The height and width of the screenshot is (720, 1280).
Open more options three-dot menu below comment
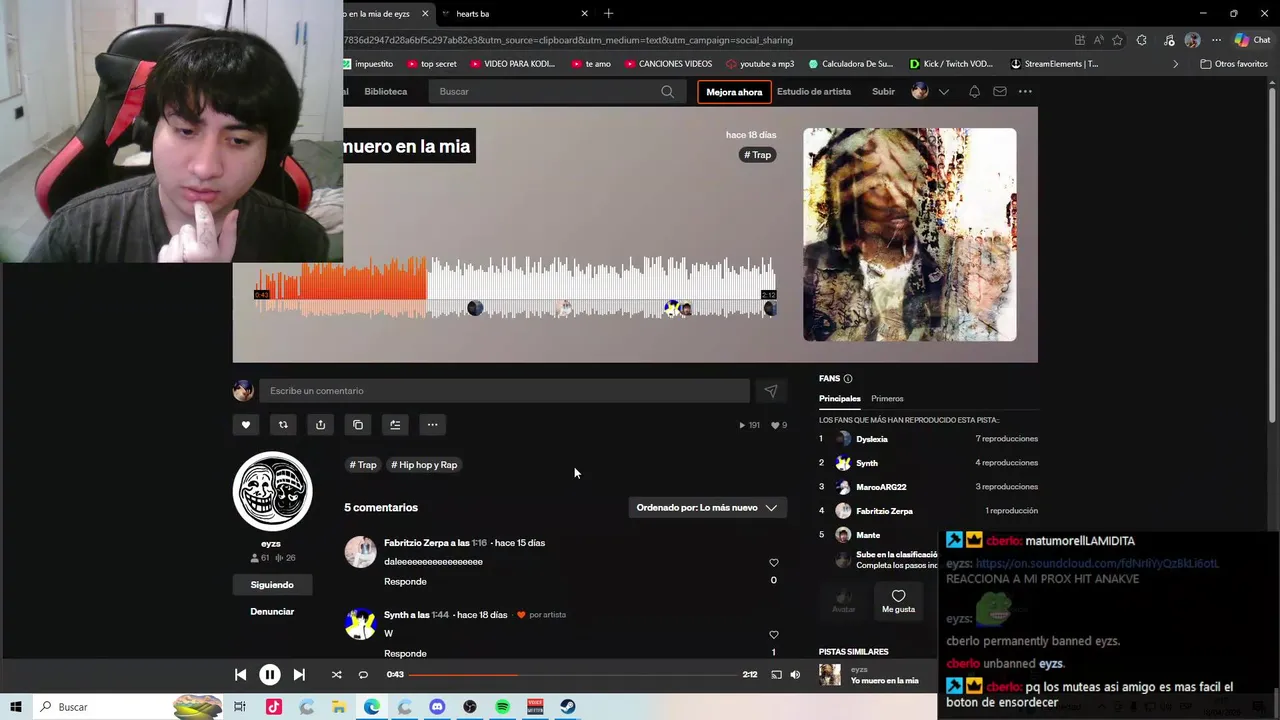click(432, 425)
